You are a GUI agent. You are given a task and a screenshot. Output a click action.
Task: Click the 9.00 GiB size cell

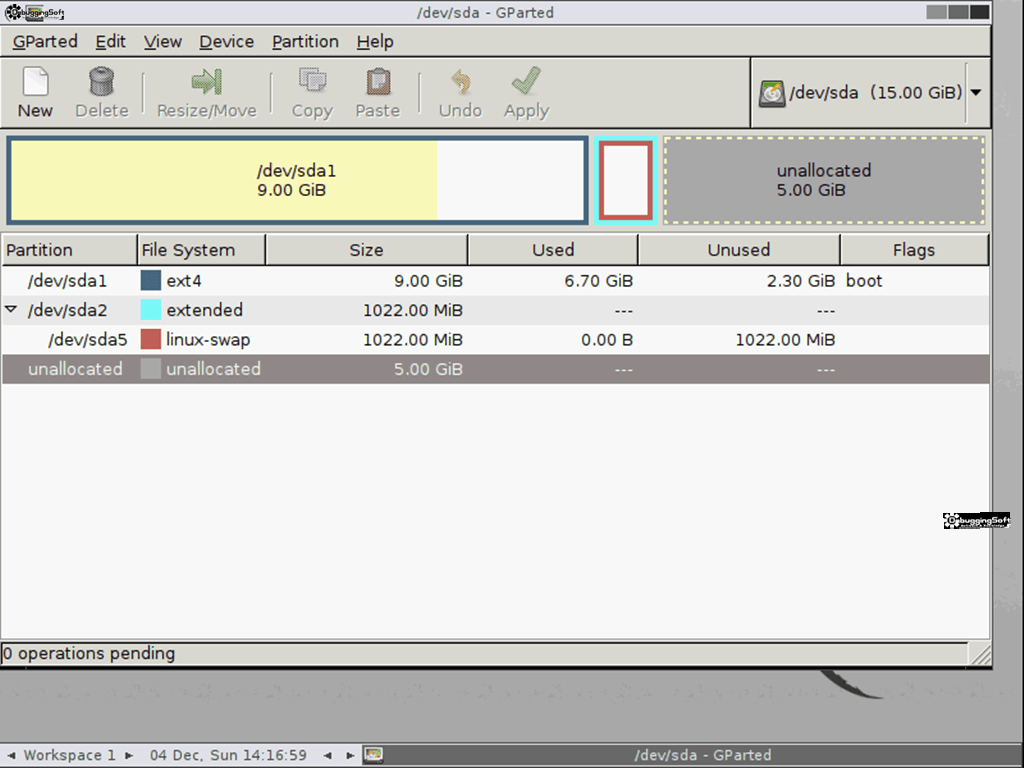click(x=428, y=281)
